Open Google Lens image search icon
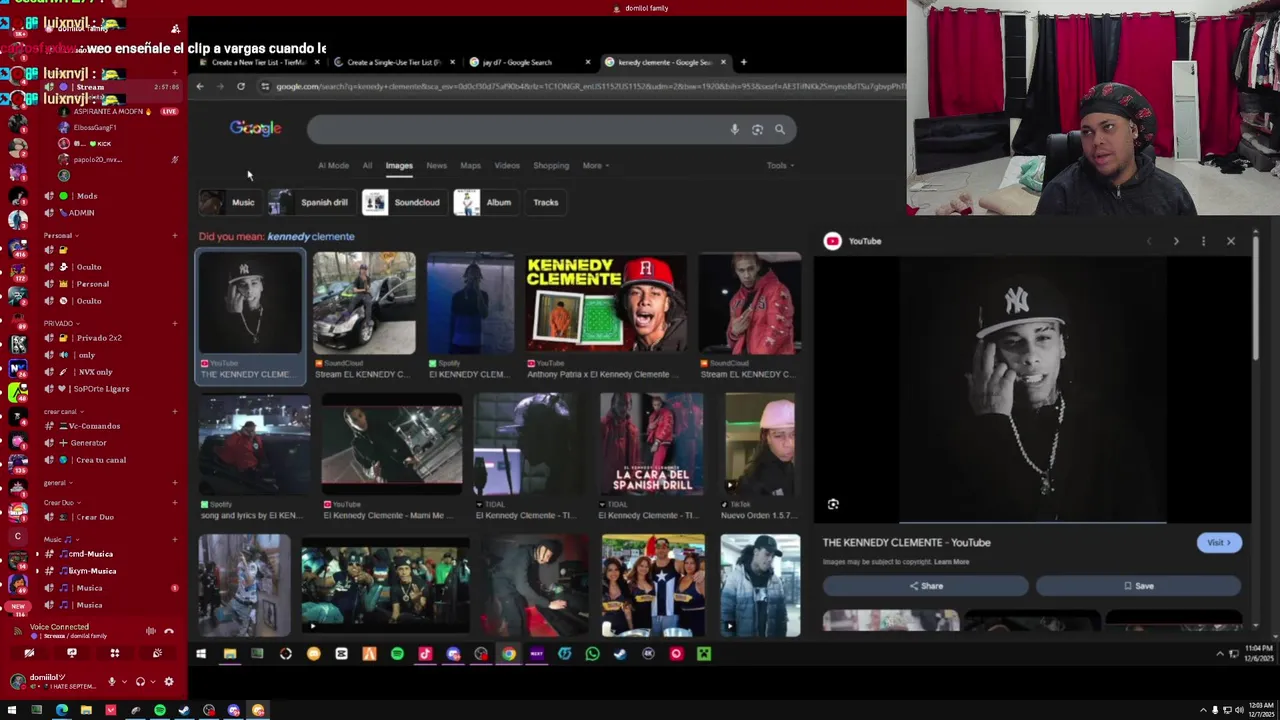The width and height of the screenshot is (1280, 720). click(x=757, y=129)
